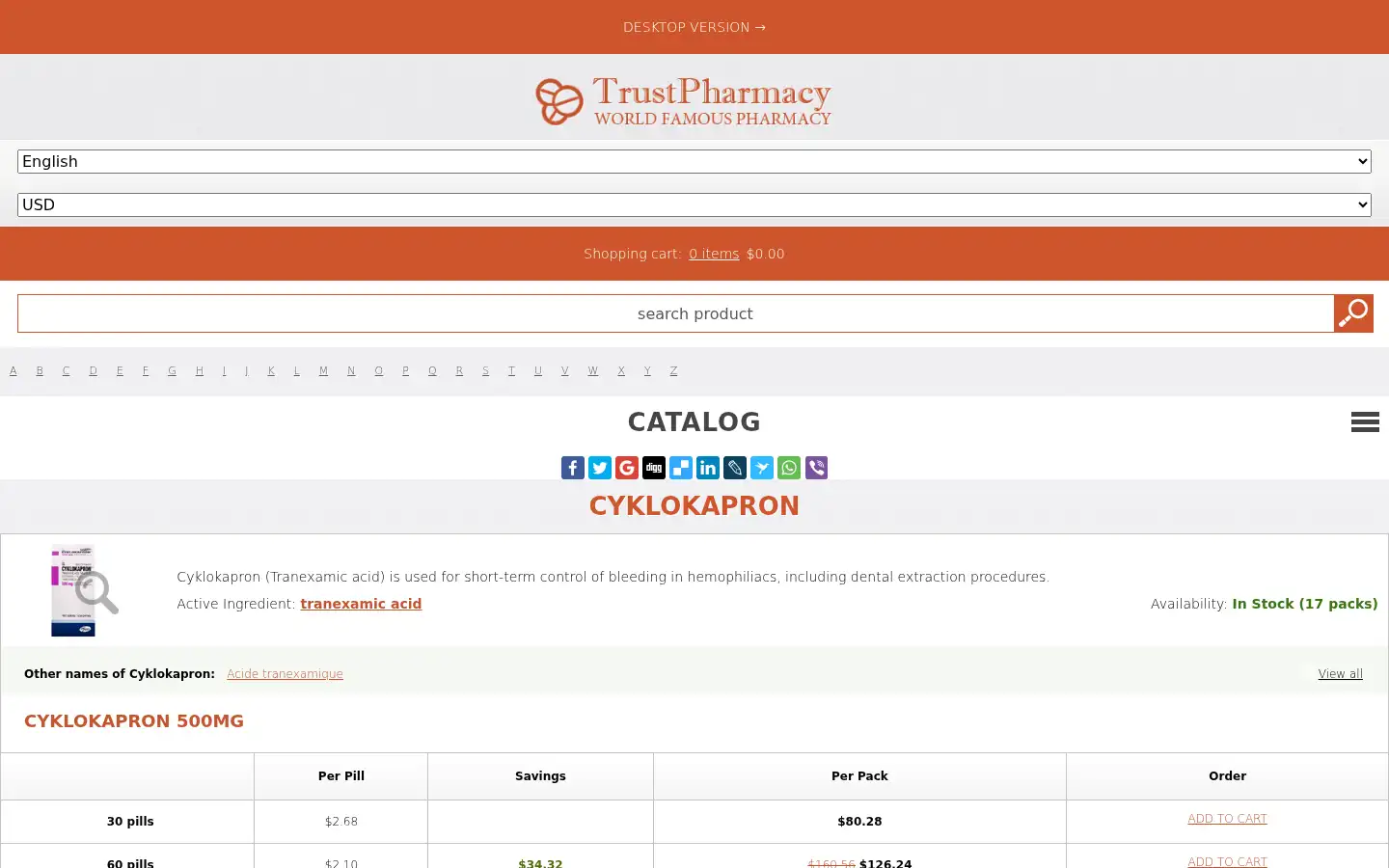Browse products starting with D
This screenshot has height=868, width=1389.
point(93,370)
